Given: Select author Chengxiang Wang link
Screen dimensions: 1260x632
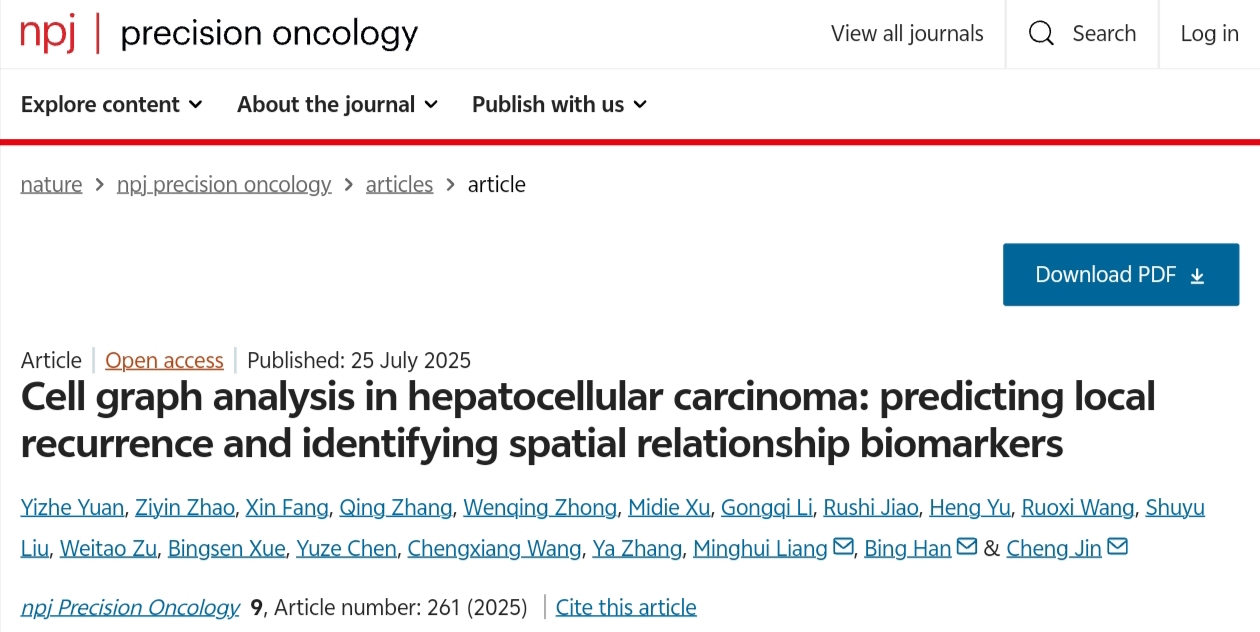Looking at the screenshot, I should pyautogui.click(x=494, y=548).
